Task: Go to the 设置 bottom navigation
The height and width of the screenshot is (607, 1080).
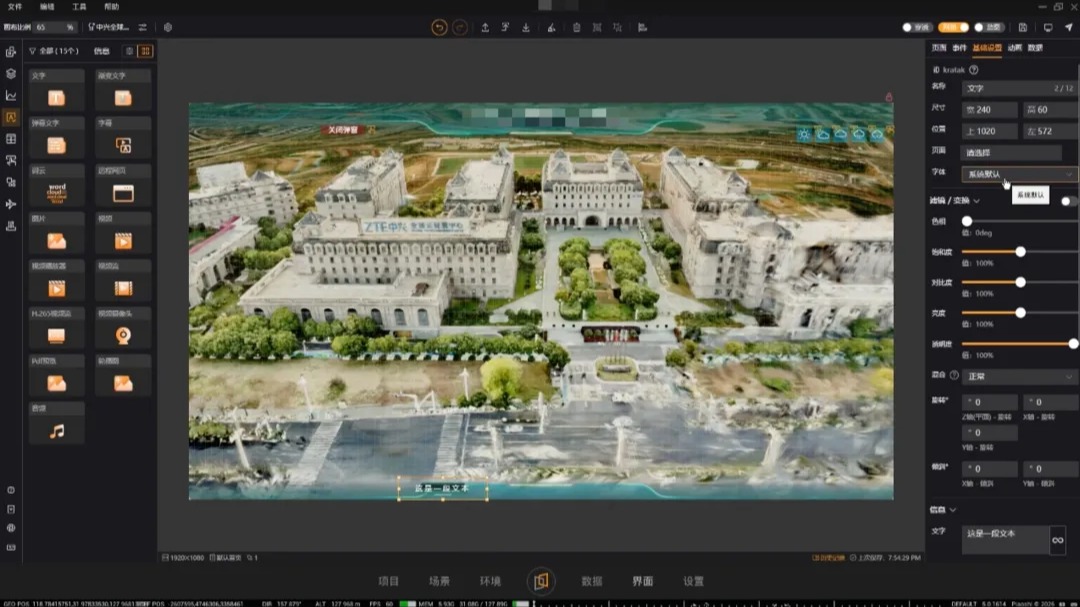Action: coord(694,581)
